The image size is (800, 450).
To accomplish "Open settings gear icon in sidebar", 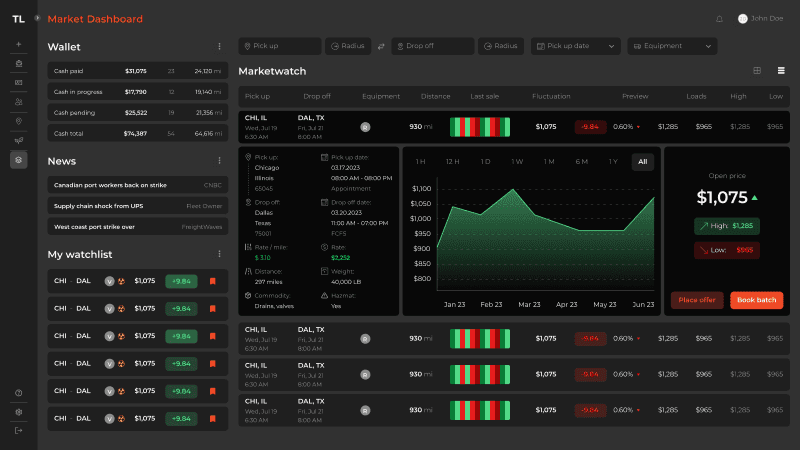I will [x=18, y=412].
